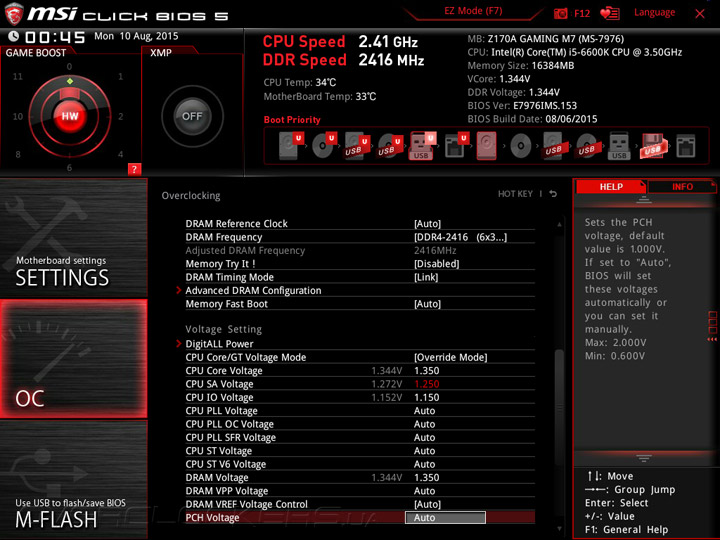Click the CPU PLL SFR Voltage Auto value
The width and height of the screenshot is (720, 540).
click(424, 437)
